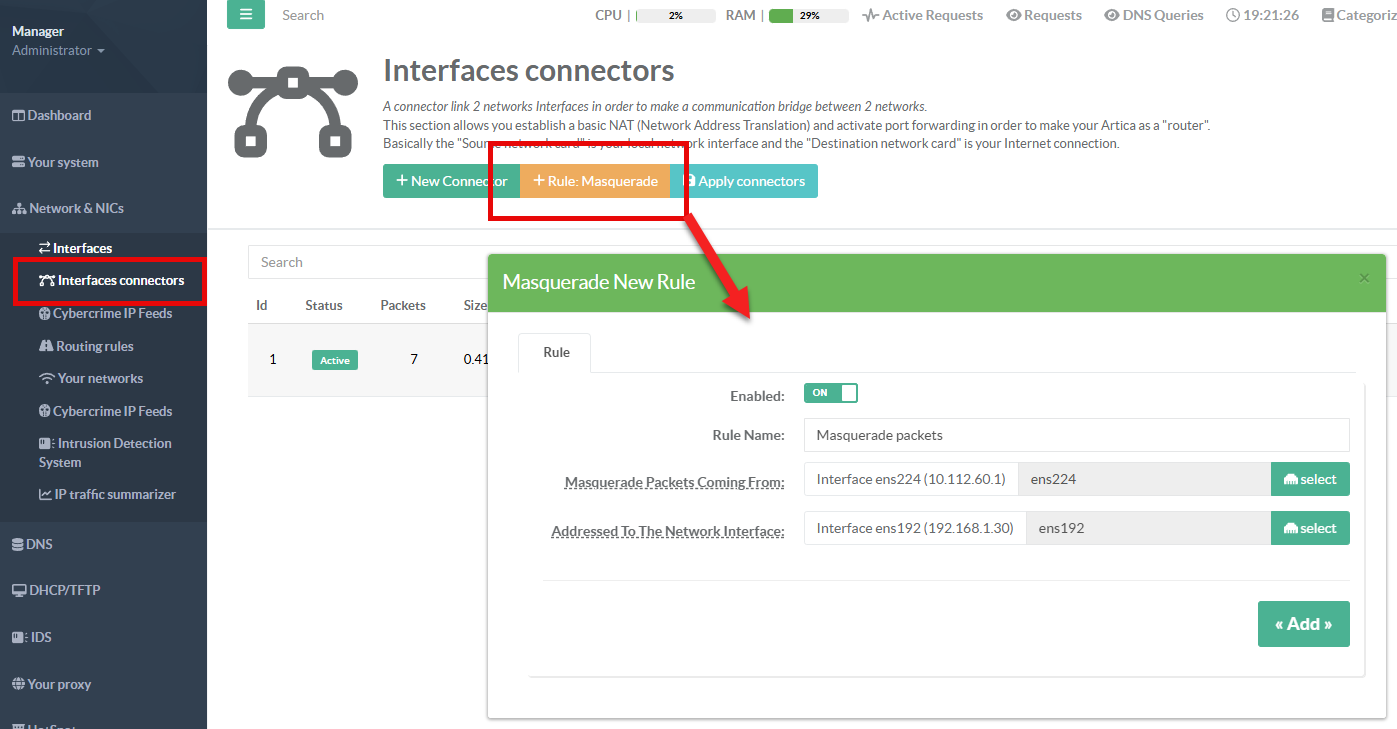The image size is (1397, 729).
Task: Open Routing rules page
Action: coord(95,346)
